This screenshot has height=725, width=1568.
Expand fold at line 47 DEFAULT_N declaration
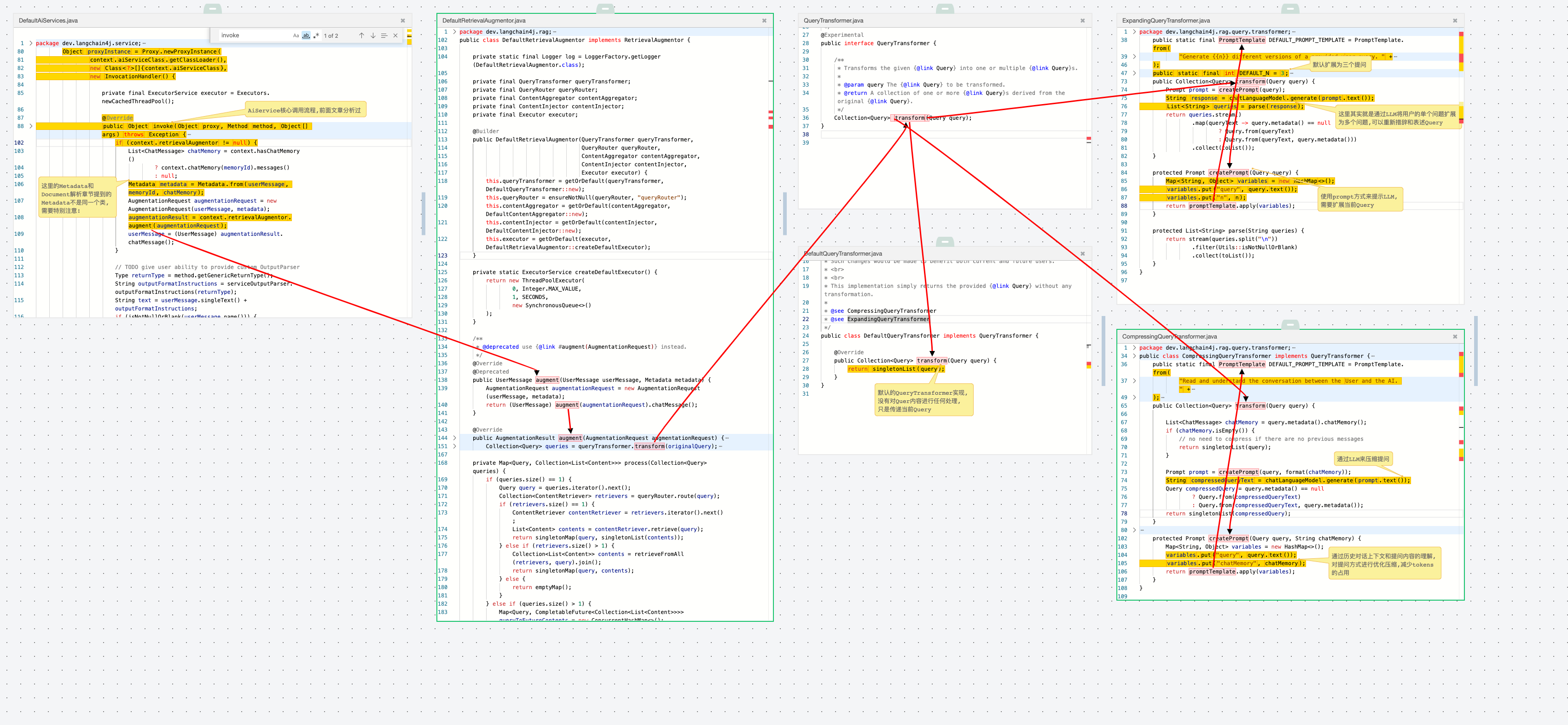[1135, 73]
